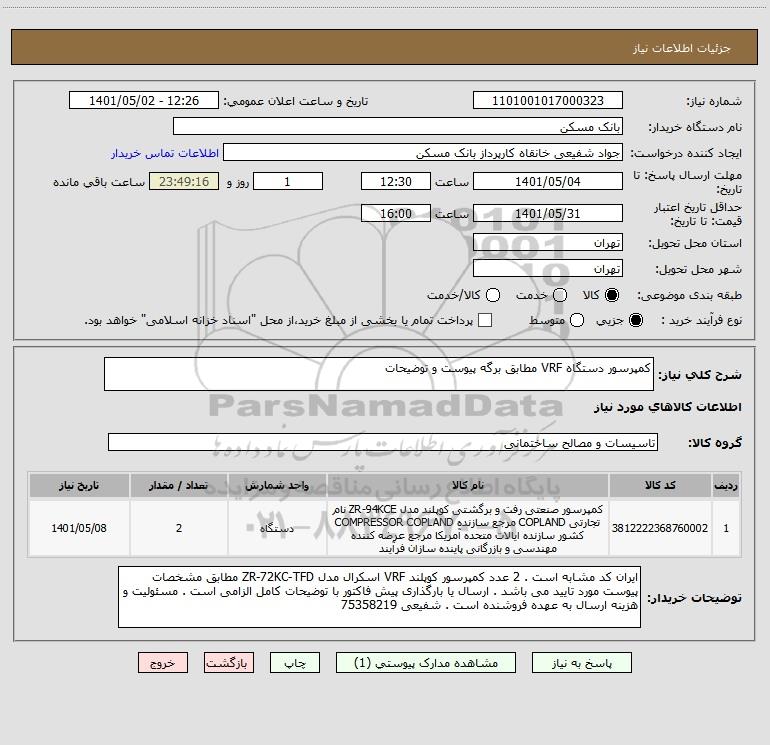Click the خروج exit button

pos(163,663)
